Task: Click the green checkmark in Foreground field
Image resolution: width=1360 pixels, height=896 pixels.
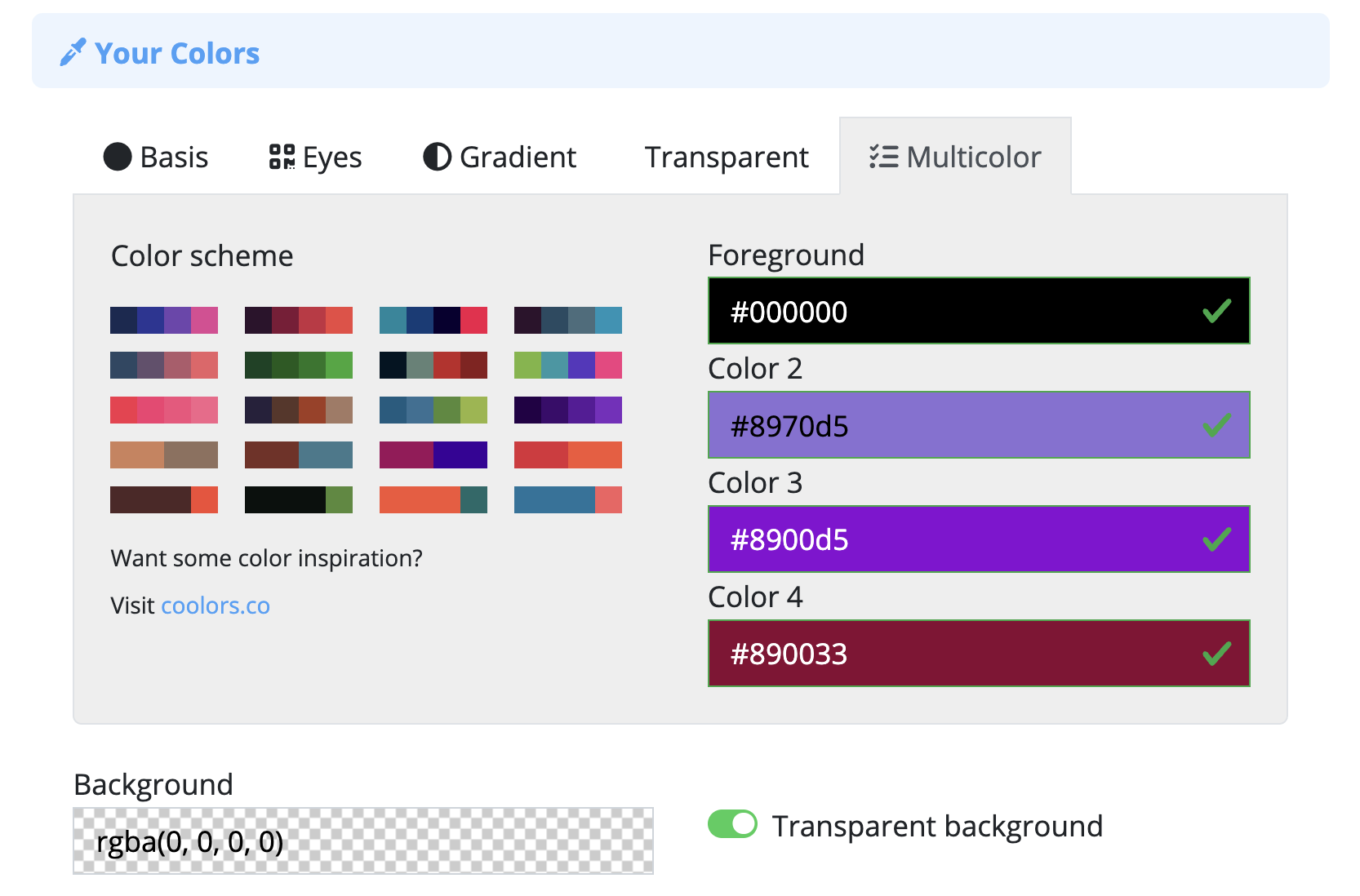Action: point(1216,311)
